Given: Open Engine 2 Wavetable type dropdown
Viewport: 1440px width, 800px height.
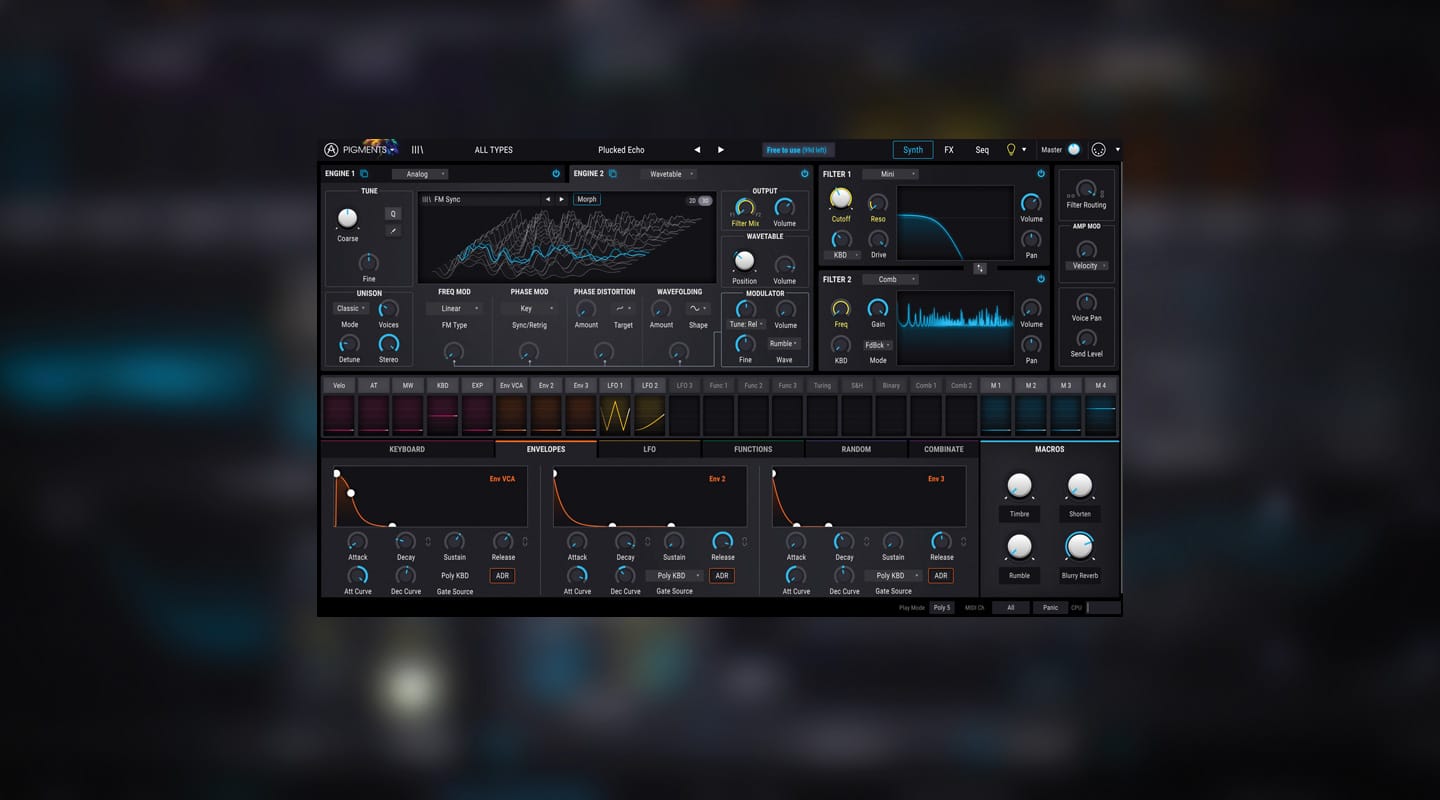Looking at the screenshot, I should tap(668, 174).
